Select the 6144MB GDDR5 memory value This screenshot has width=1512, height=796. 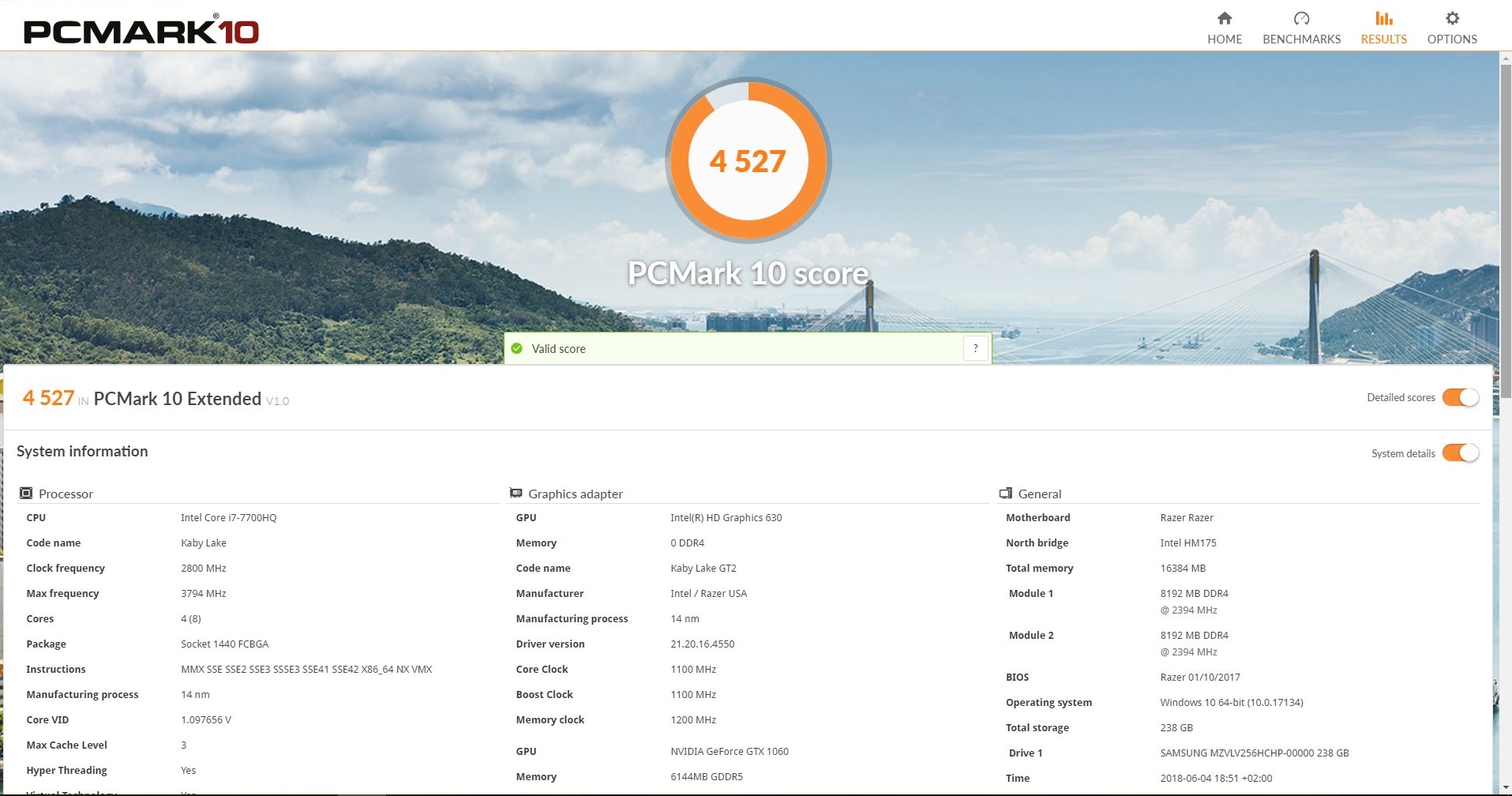[706, 776]
